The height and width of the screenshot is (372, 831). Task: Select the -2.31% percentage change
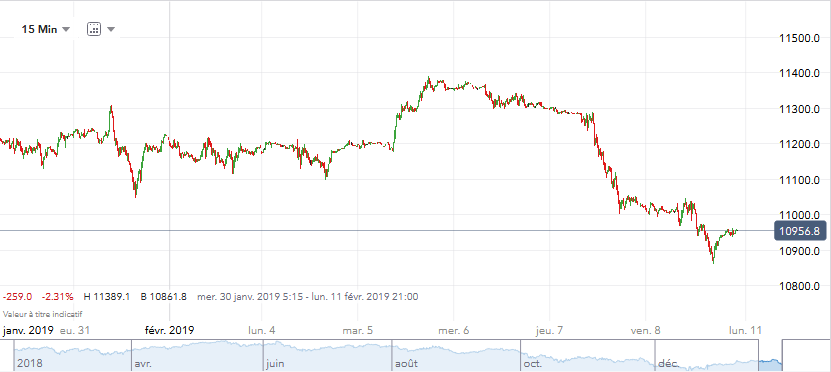58,296
